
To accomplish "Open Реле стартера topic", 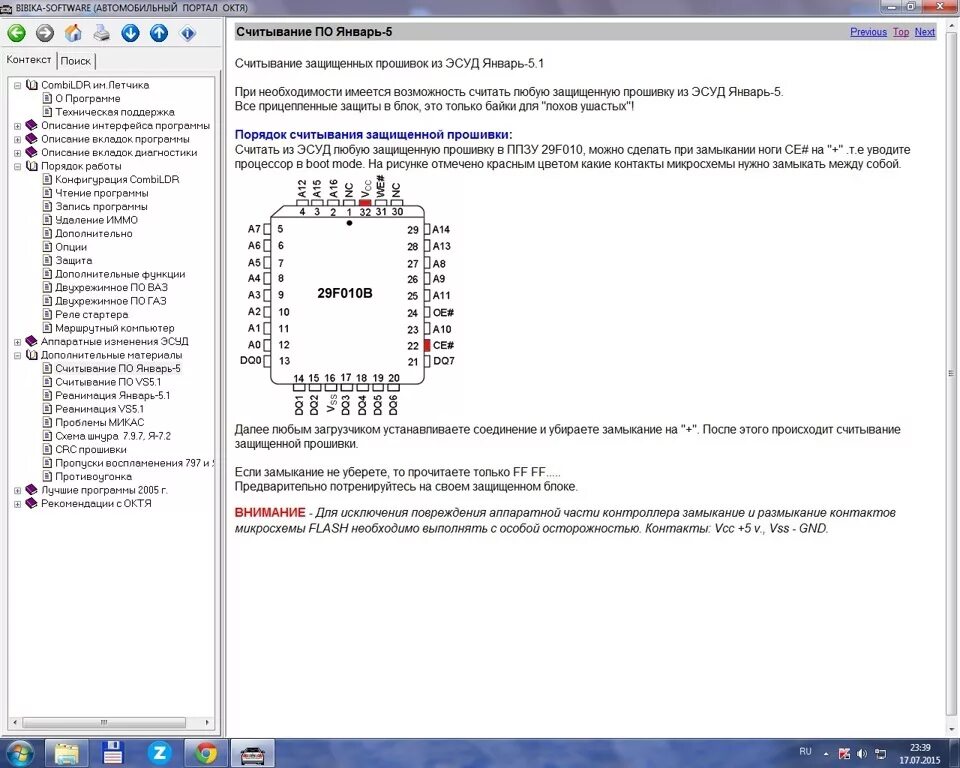I will pyautogui.click(x=91, y=314).
